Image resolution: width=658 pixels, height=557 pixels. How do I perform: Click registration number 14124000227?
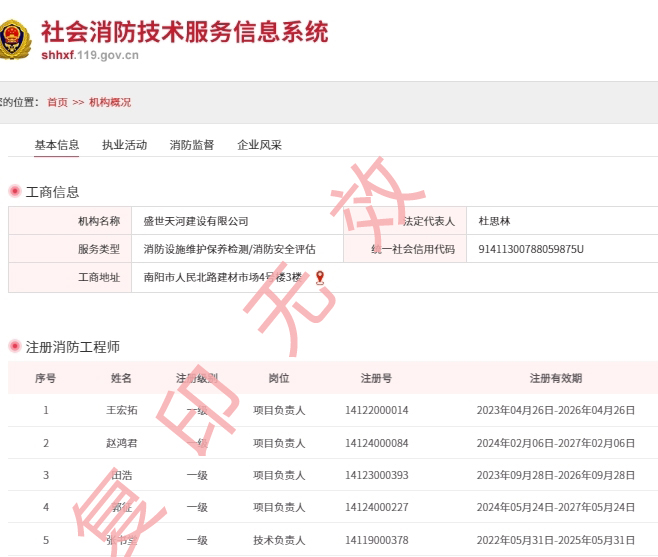(376, 507)
